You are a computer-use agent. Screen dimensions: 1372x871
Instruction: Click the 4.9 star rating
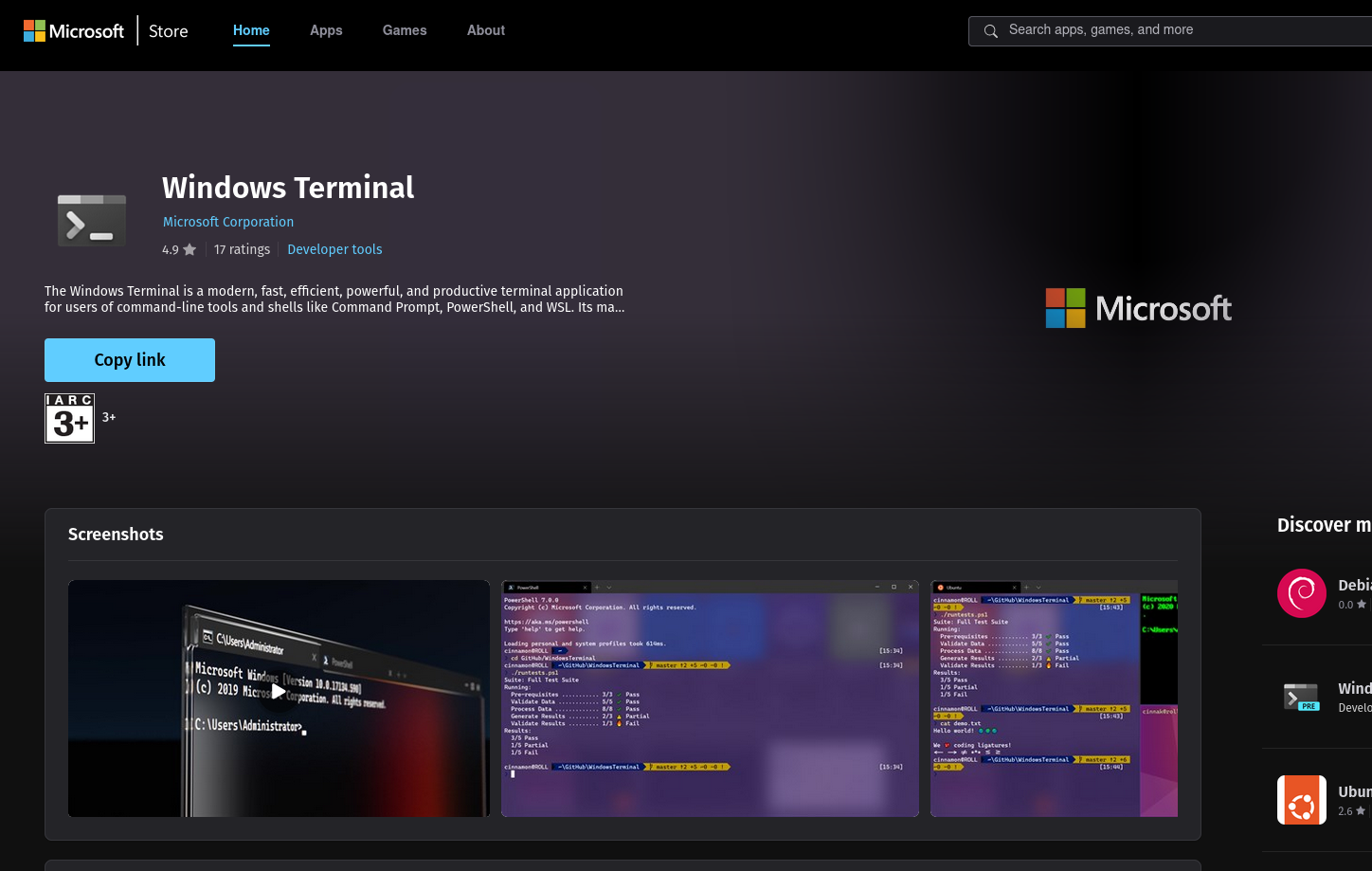pos(179,249)
